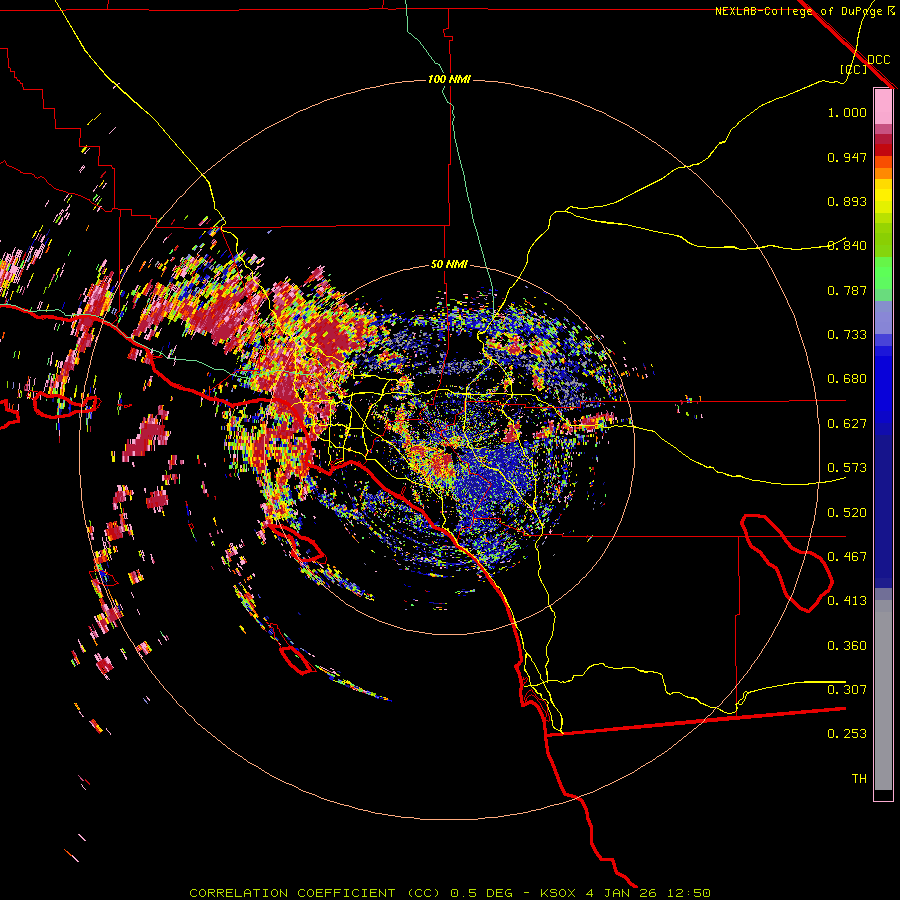Click the 0.840 color scale value

847,246
